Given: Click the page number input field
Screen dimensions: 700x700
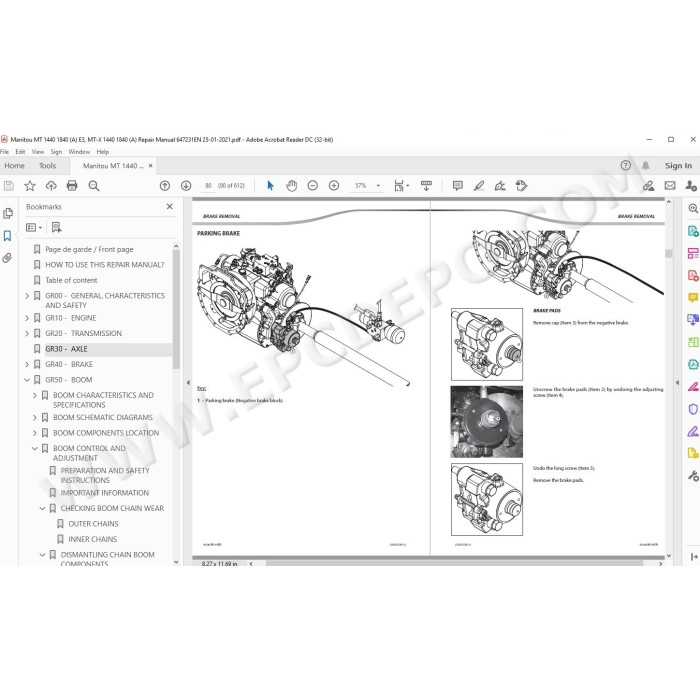Looking at the screenshot, I should tap(208, 186).
